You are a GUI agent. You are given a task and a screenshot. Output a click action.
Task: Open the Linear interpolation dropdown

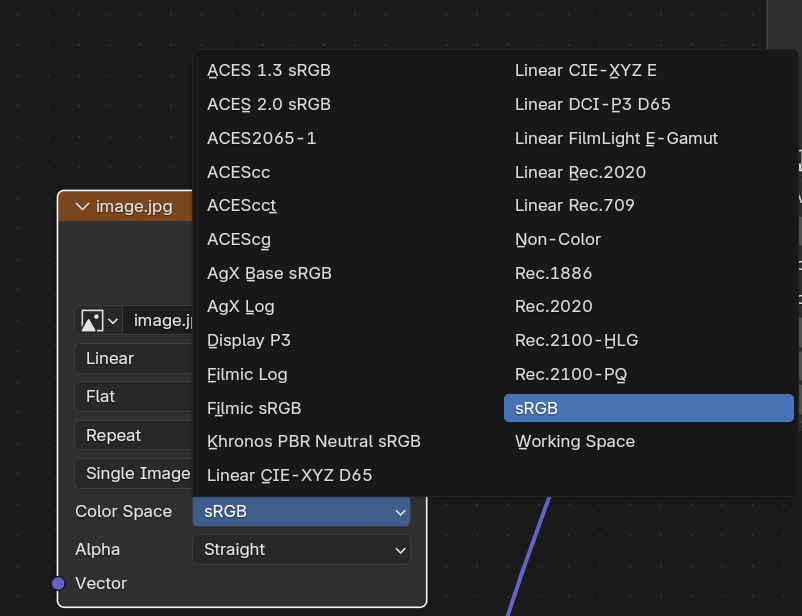coord(134,359)
